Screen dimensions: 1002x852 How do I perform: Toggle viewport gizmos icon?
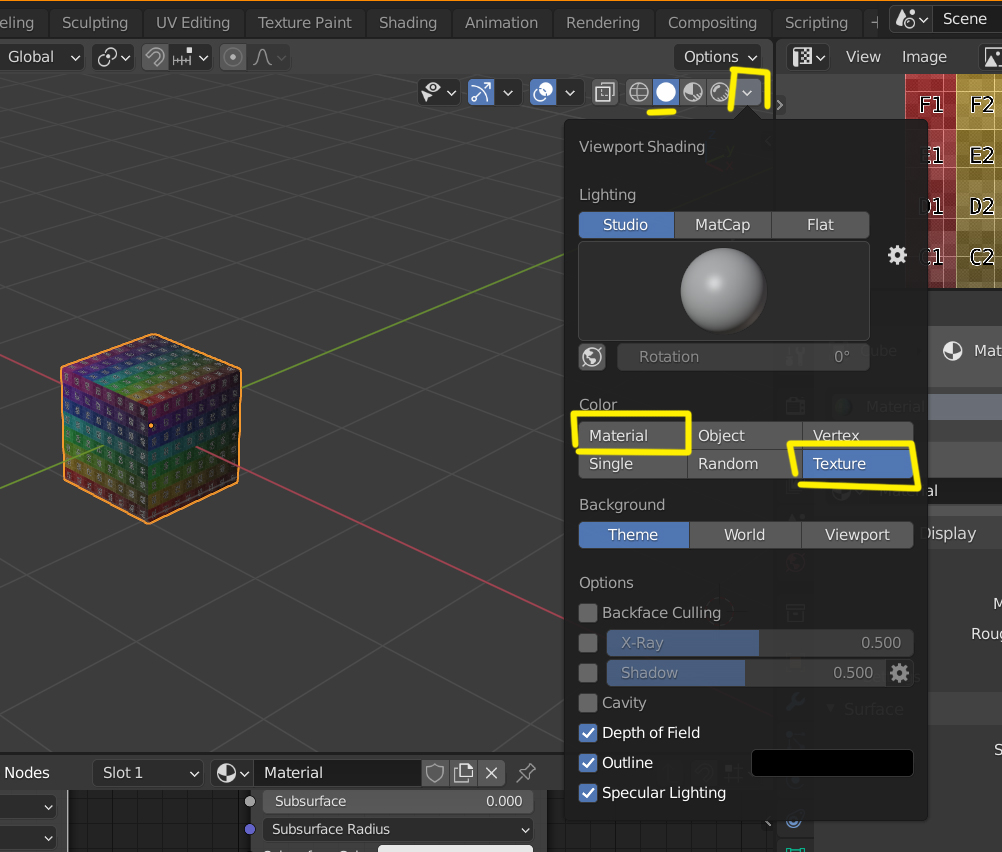481,93
